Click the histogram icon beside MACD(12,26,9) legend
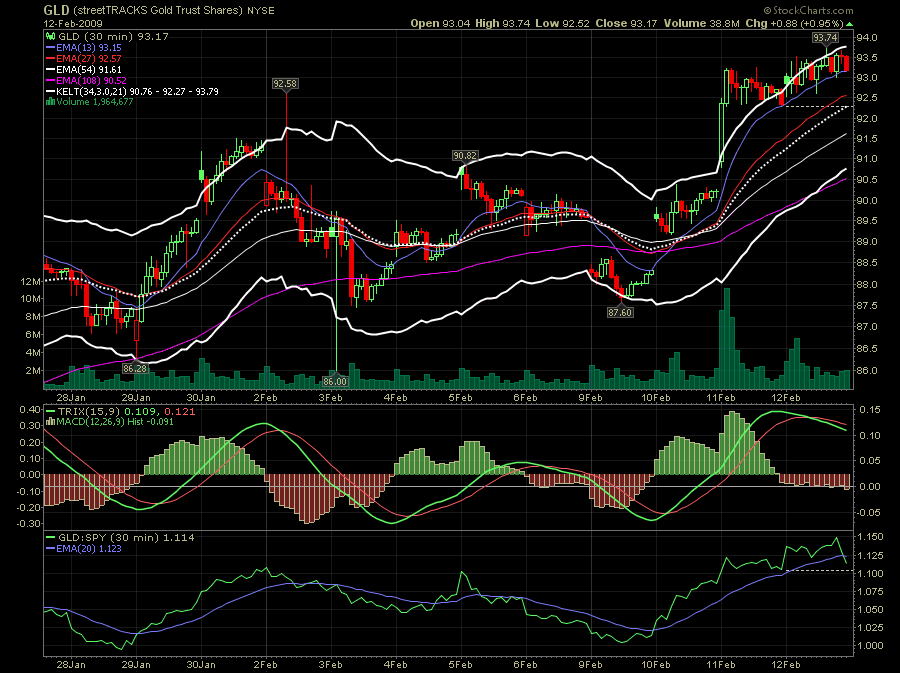 coord(51,422)
